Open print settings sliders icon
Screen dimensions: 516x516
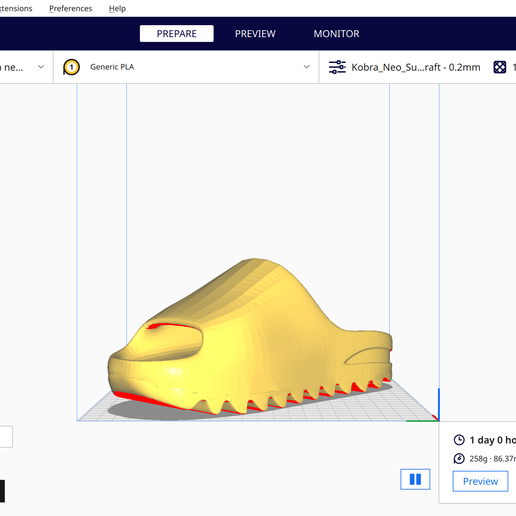[x=337, y=67]
